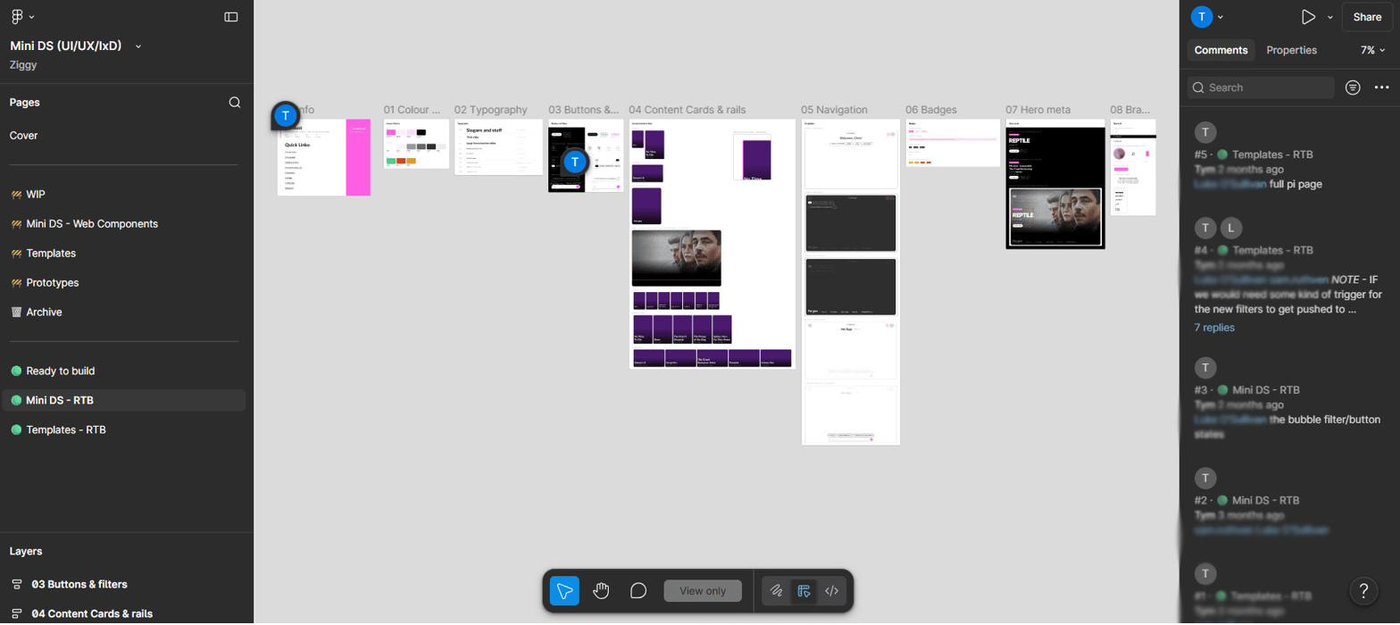
Task: Select the 07 Hero meta frame thumbnail
Action: (1055, 184)
